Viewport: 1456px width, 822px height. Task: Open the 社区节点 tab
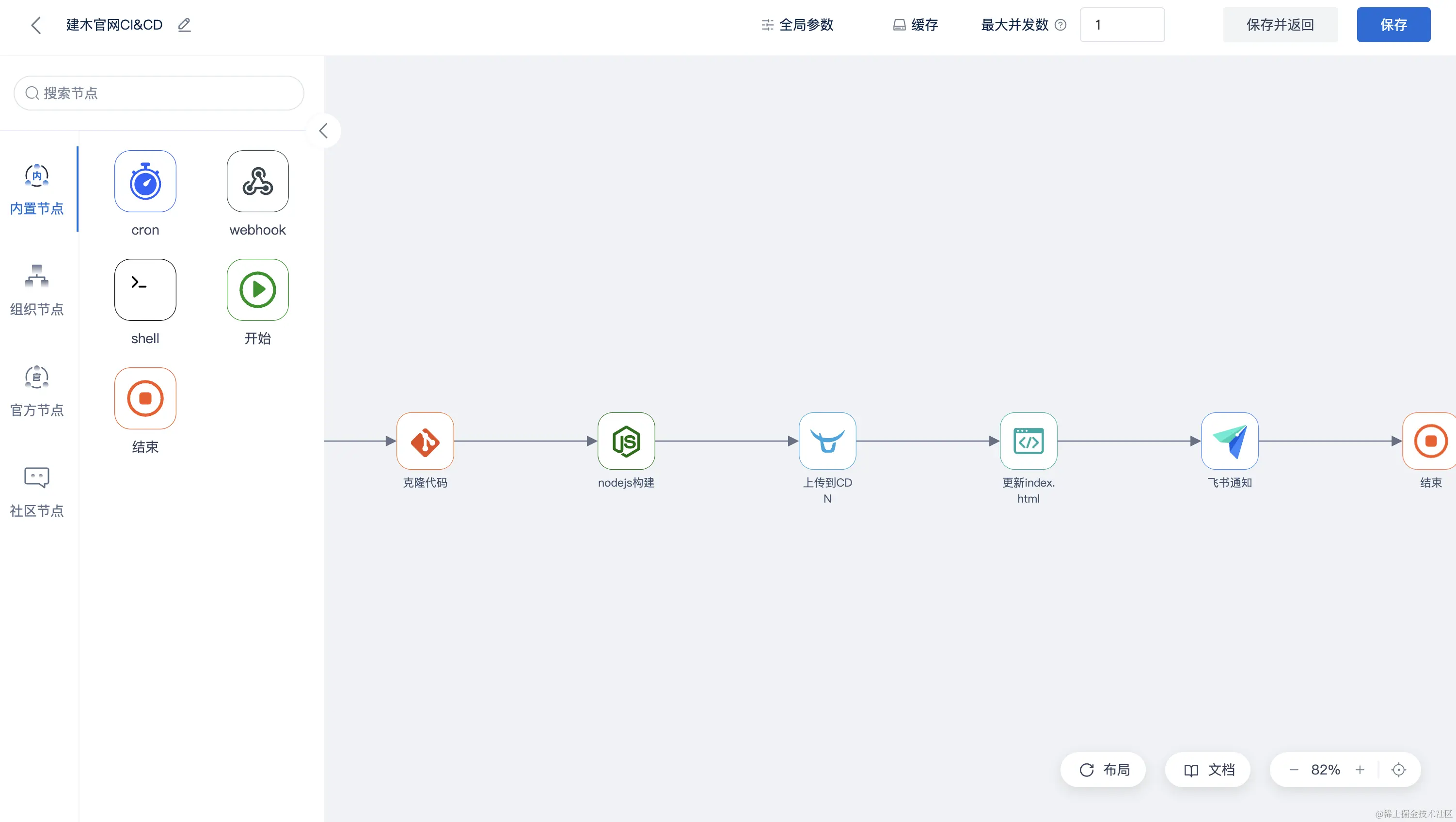tap(37, 491)
